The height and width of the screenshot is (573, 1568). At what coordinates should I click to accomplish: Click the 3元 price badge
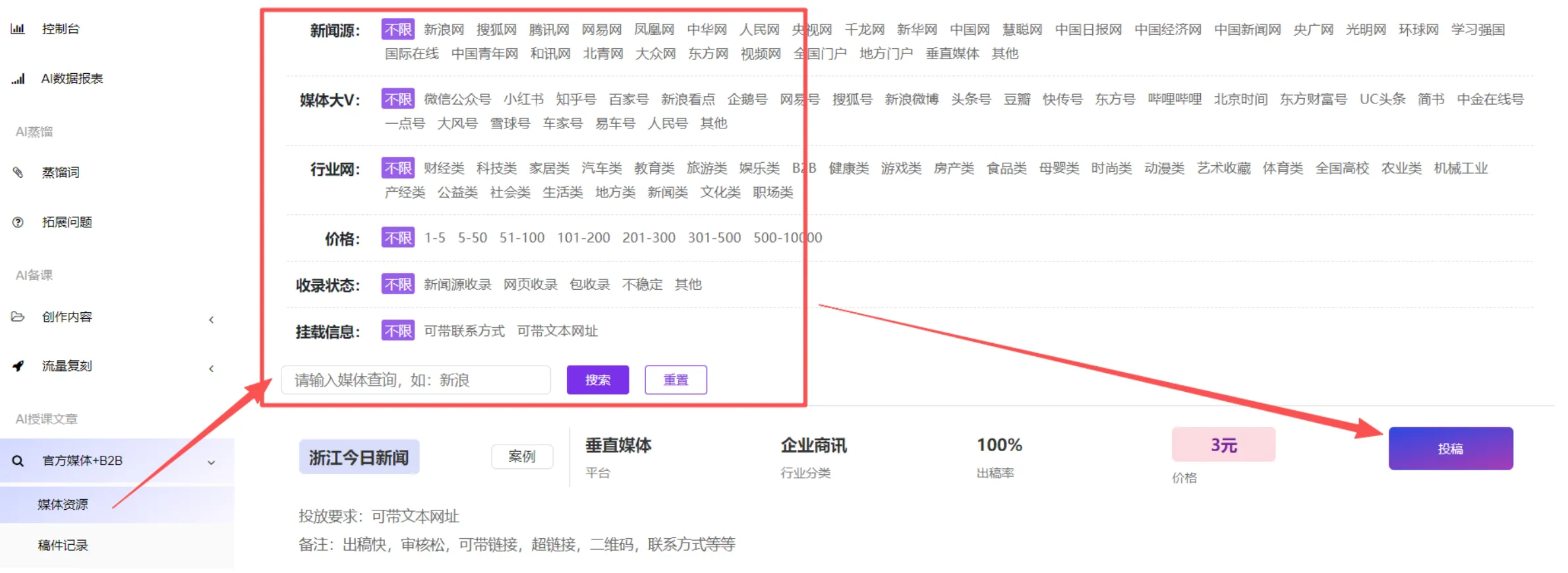pos(1223,445)
